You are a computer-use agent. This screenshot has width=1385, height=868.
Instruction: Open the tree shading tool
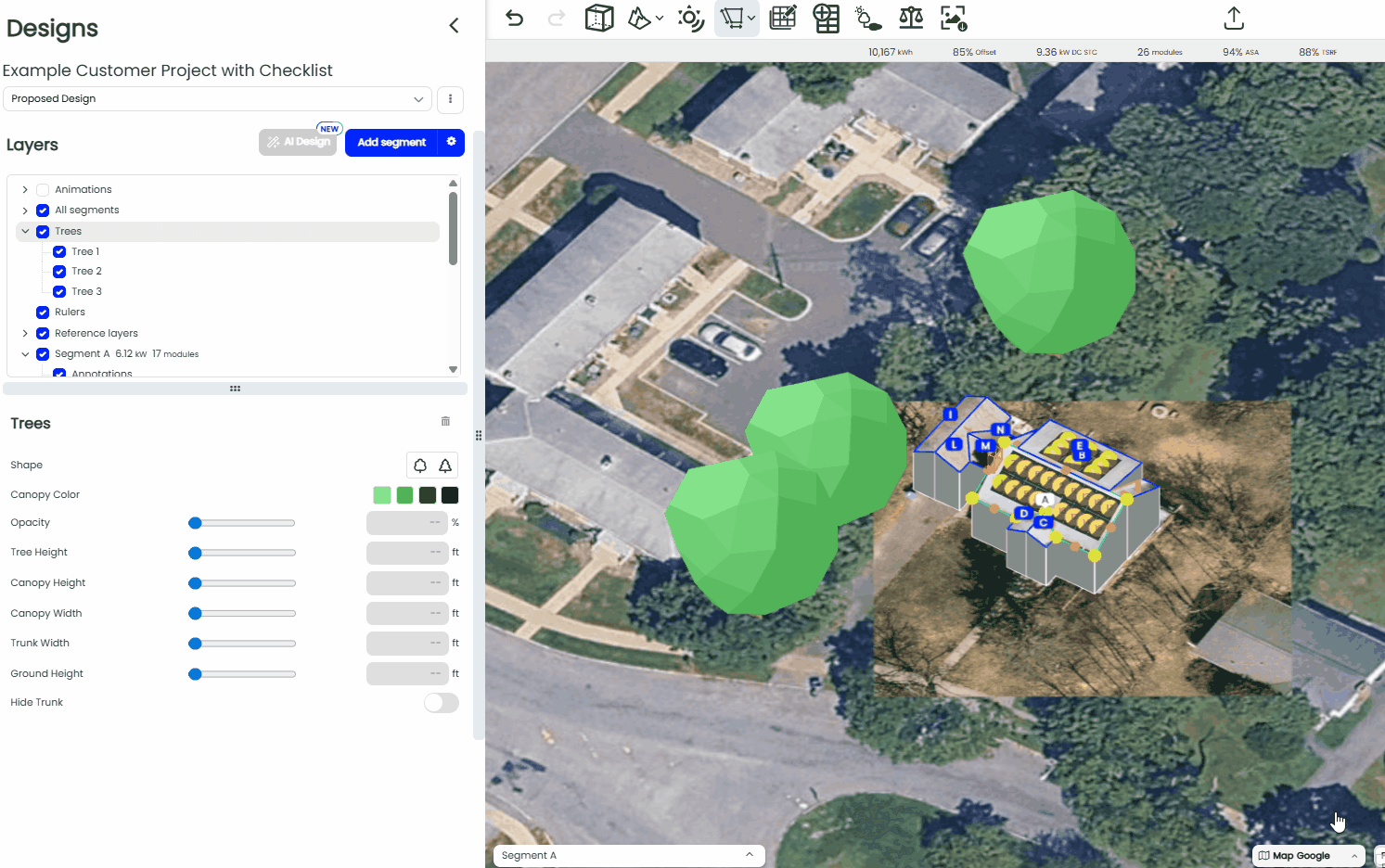click(867, 18)
